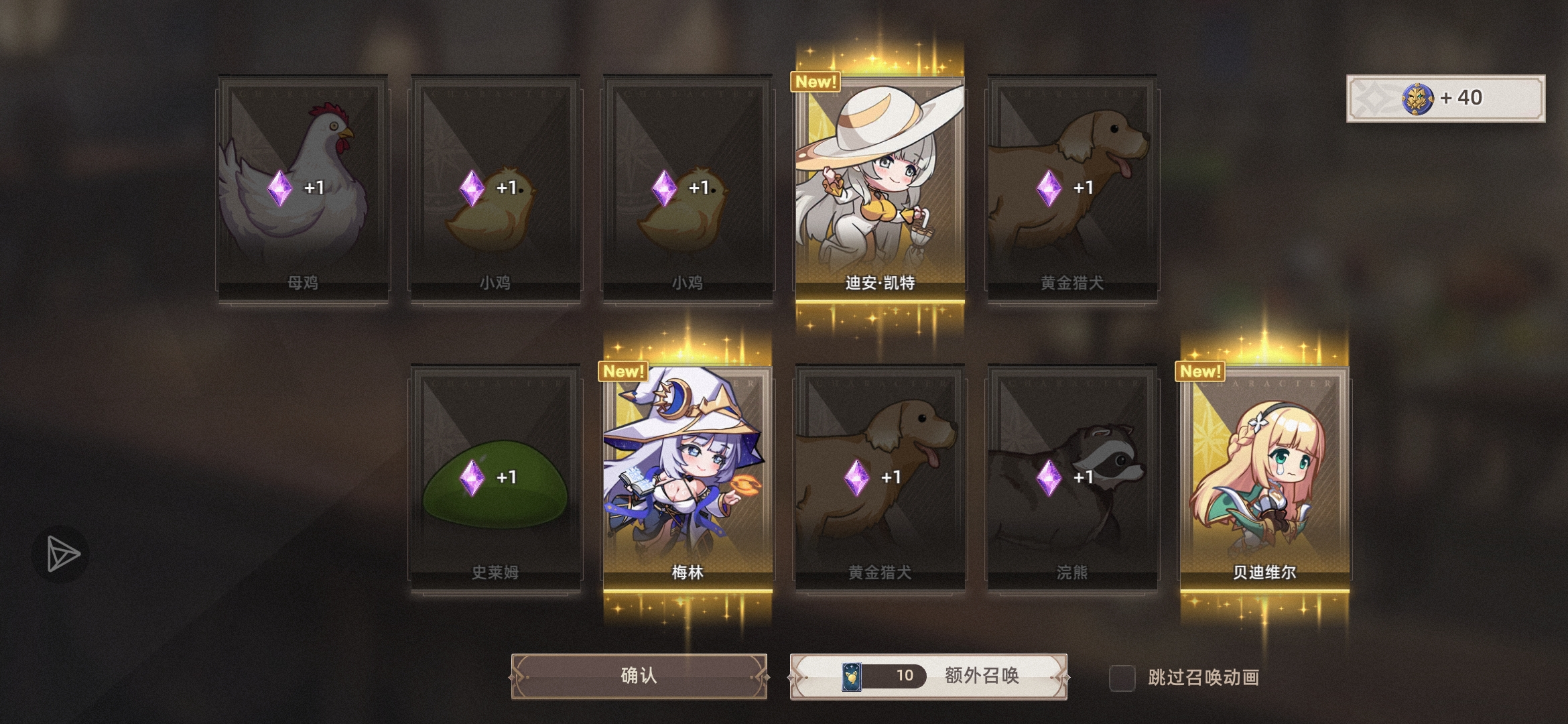Click the gold medal currency icon

(1417, 99)
